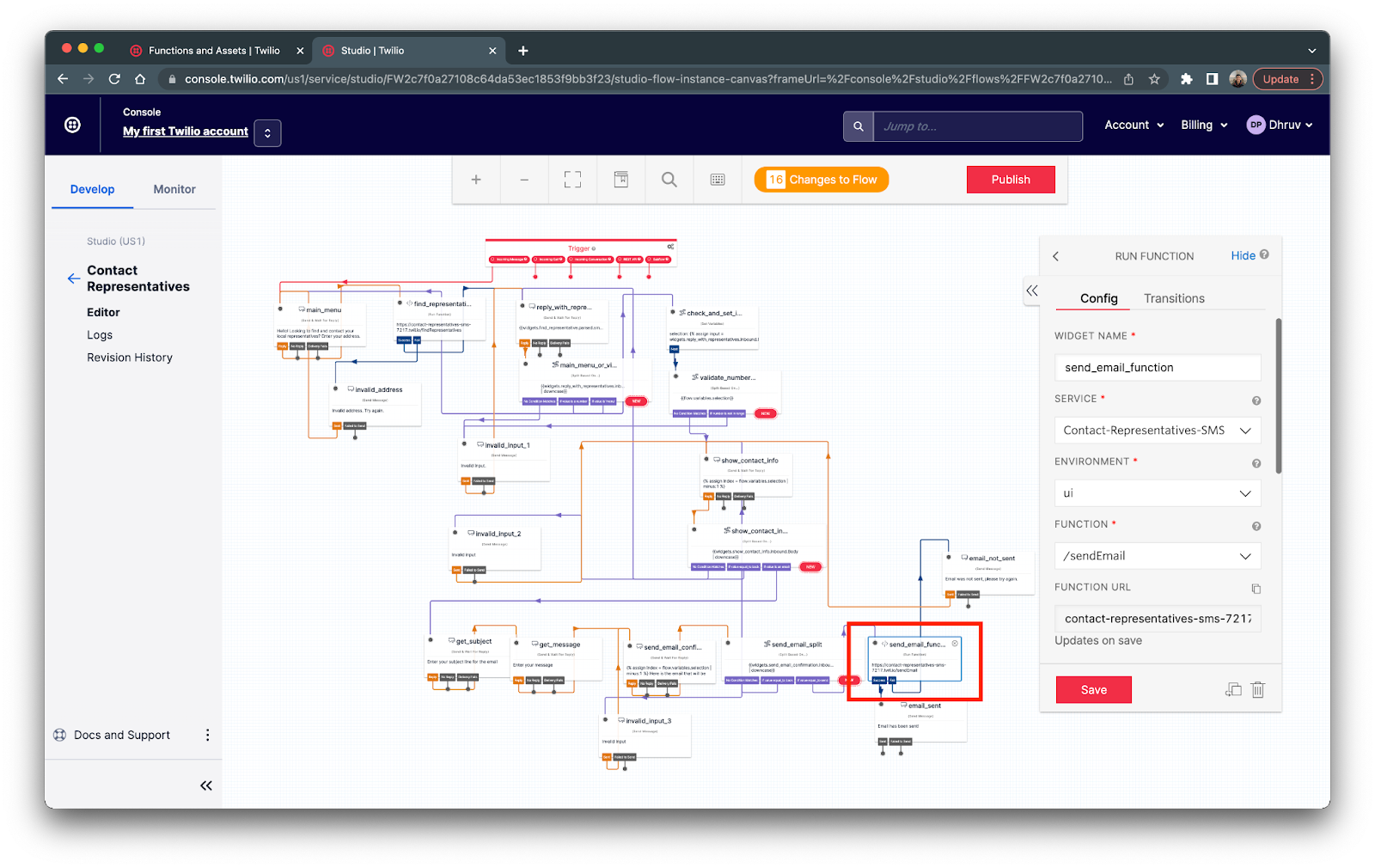Open the keyboard shortcuts grid icon

[718, 180]
